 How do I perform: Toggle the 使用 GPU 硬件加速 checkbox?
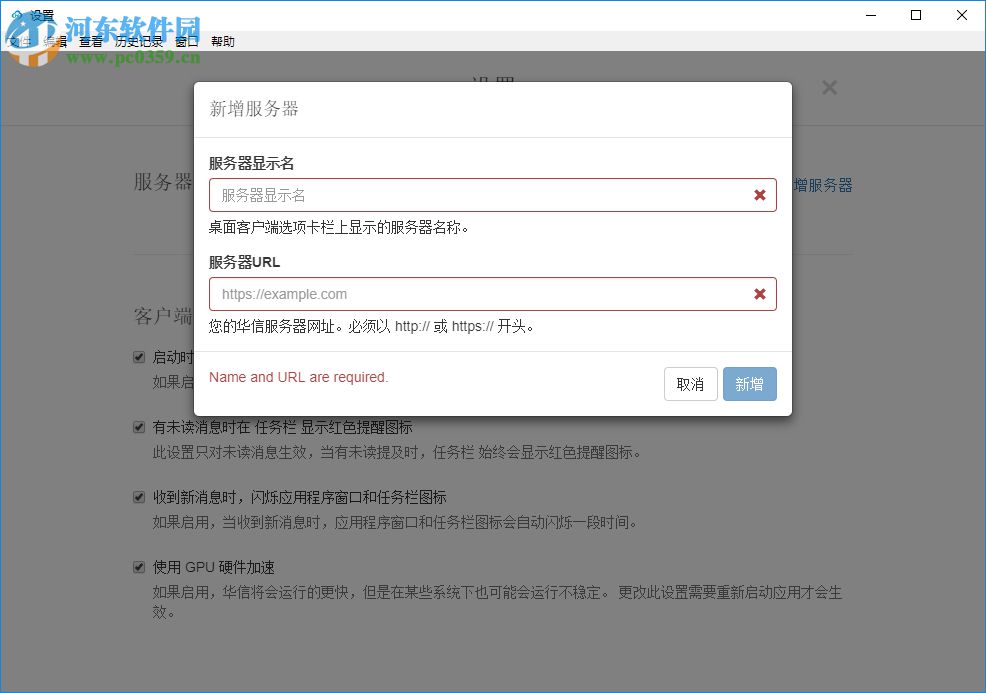138,567
